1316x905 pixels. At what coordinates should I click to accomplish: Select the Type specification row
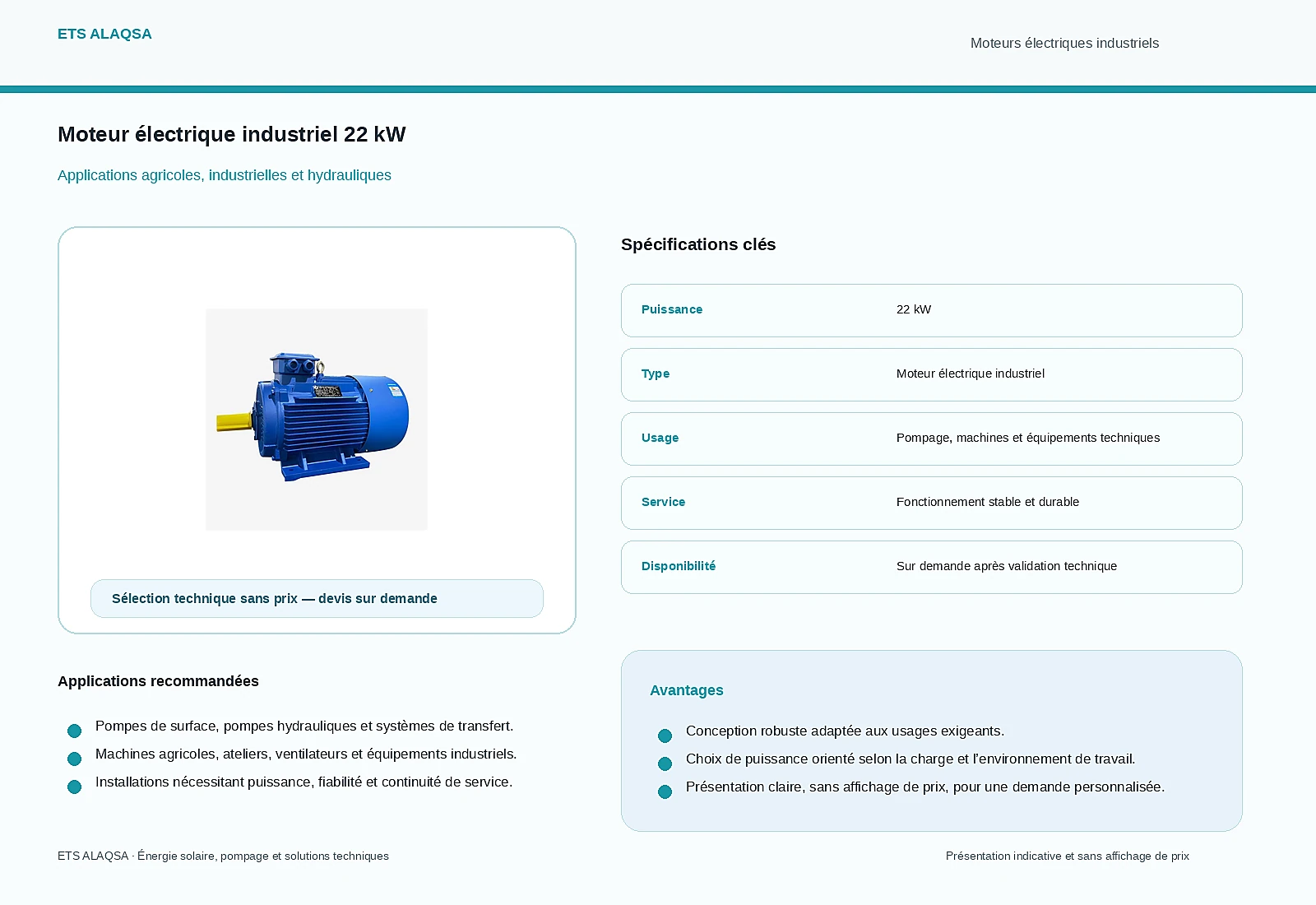point(932,374)
